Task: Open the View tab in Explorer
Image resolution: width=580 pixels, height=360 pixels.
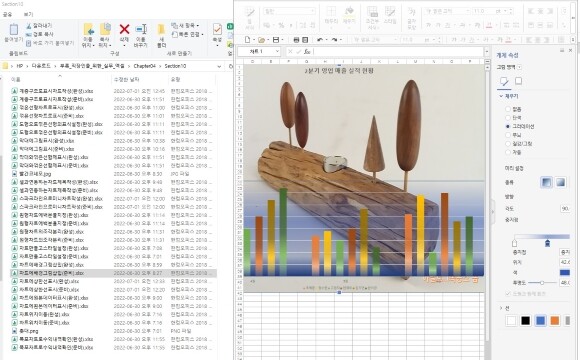Action: tap(28, 14)
